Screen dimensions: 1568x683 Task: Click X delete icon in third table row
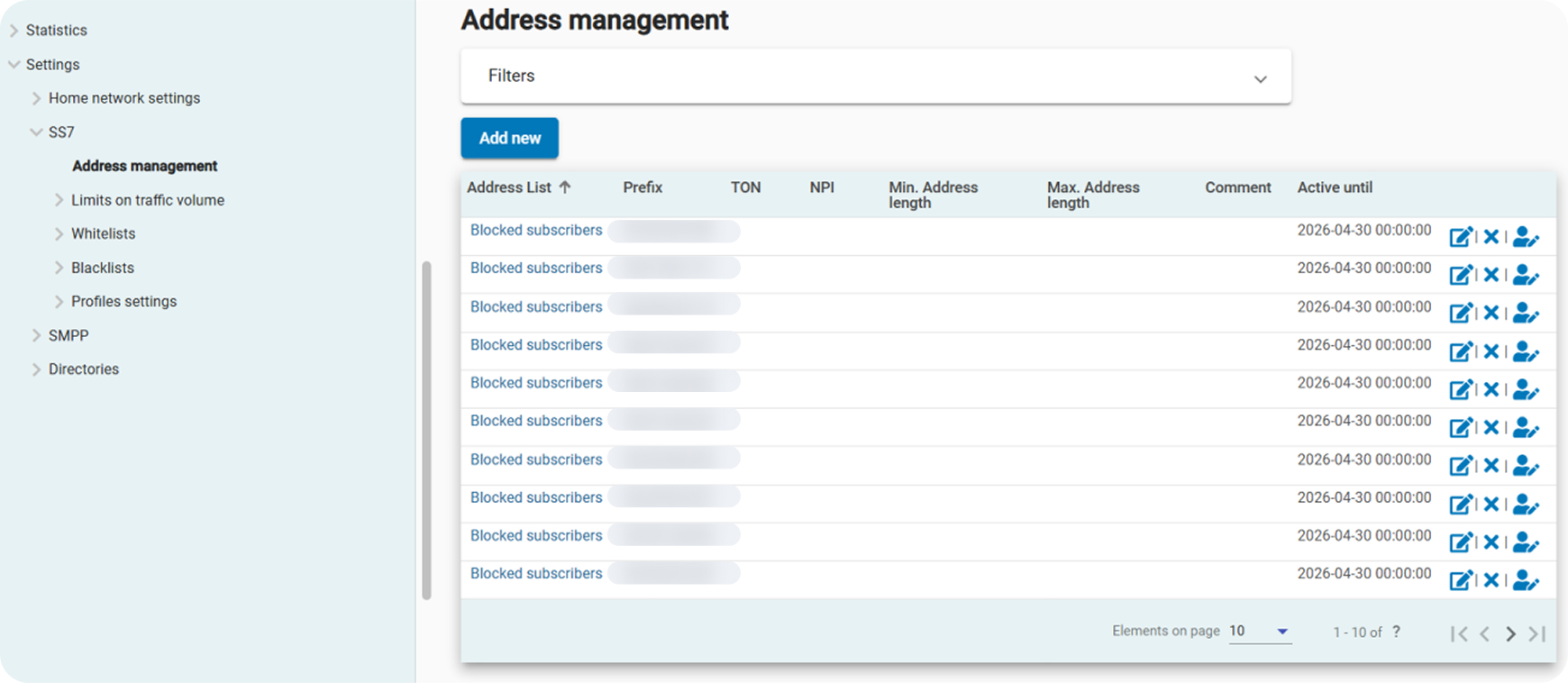tap(1491, 313)
